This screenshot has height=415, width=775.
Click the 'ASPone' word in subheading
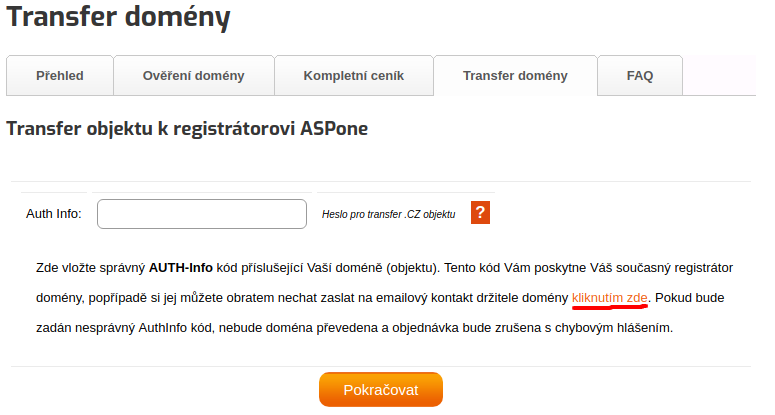(x=334, y=129)
